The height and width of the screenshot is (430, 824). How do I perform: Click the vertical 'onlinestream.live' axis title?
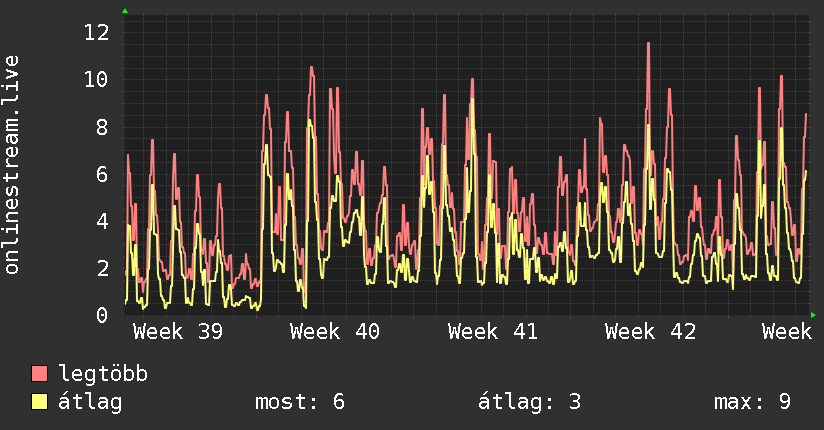pyautogui.click(x=12, y=164)
